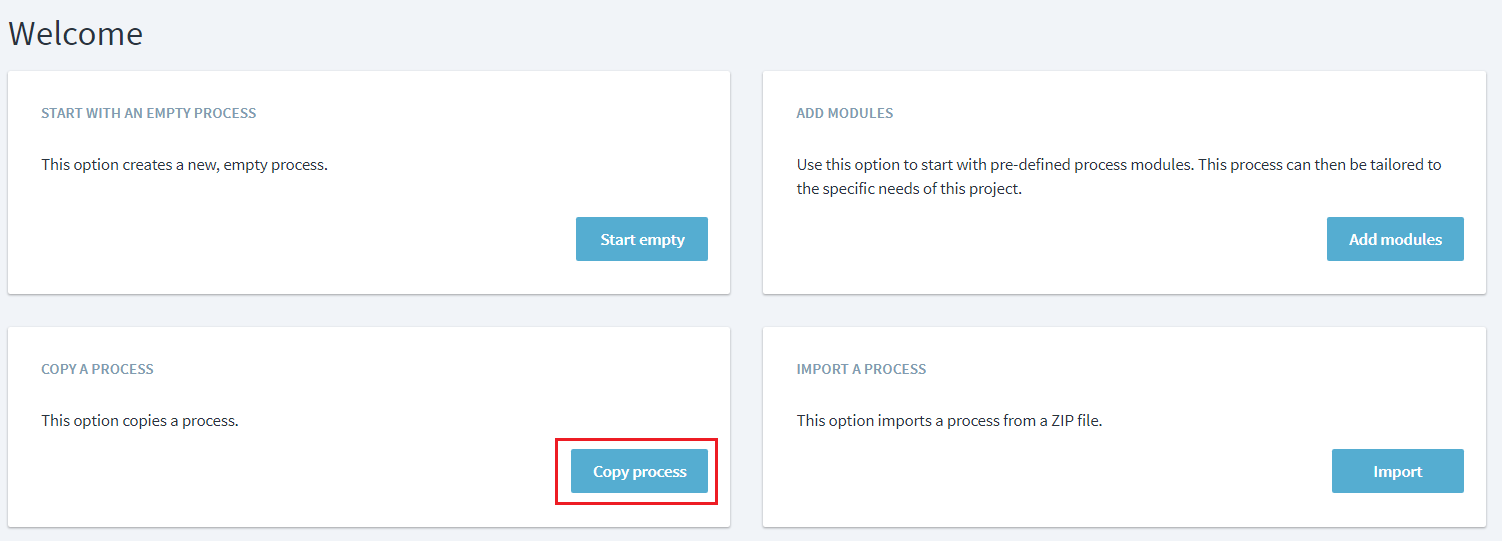Screen dimensions: 1502x541
Task: Click the description 'This option copies a process.'
Action: tap(140, 420)
